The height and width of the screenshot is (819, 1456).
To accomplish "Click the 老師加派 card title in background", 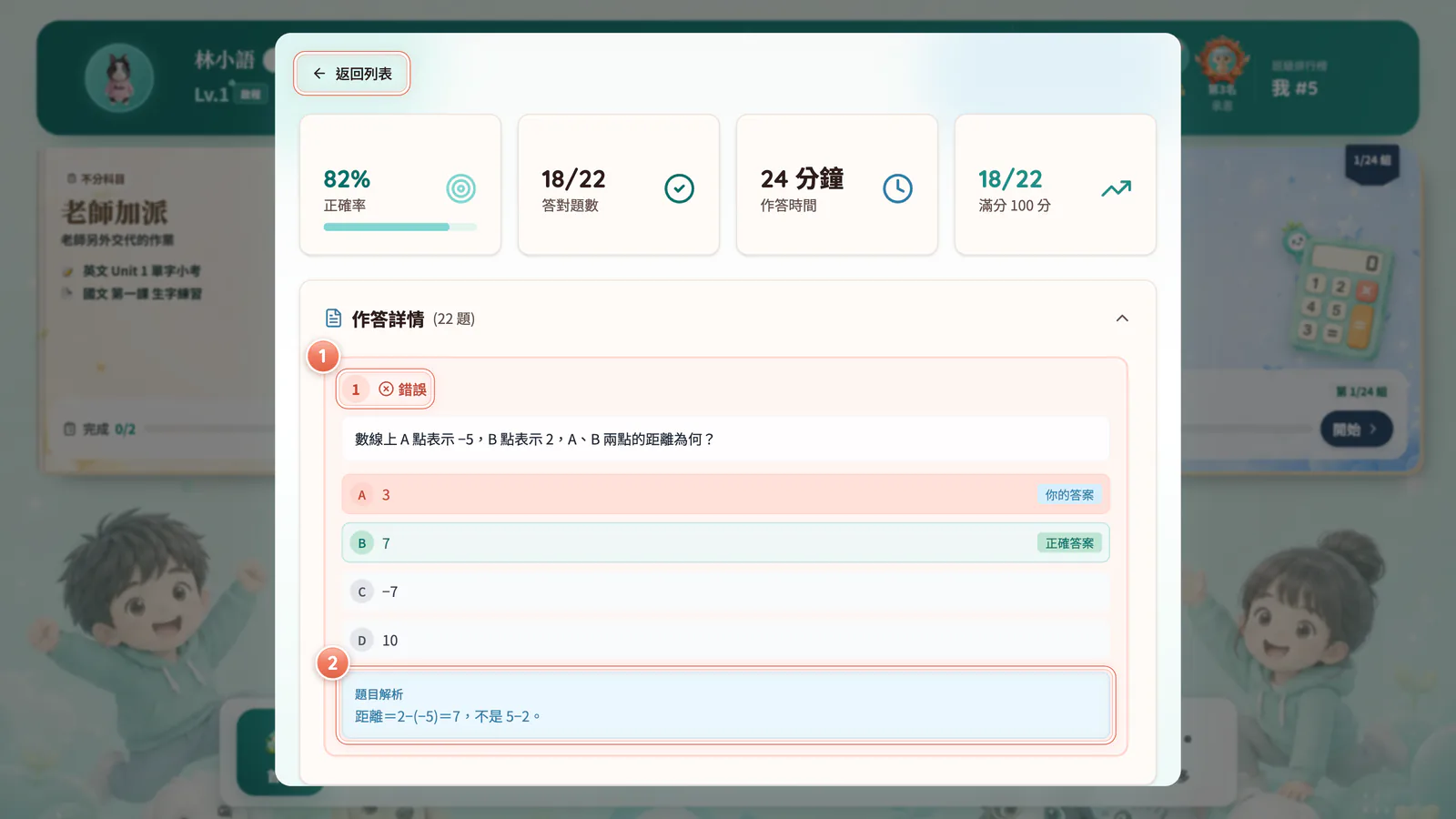I will [x=115, y=213].
